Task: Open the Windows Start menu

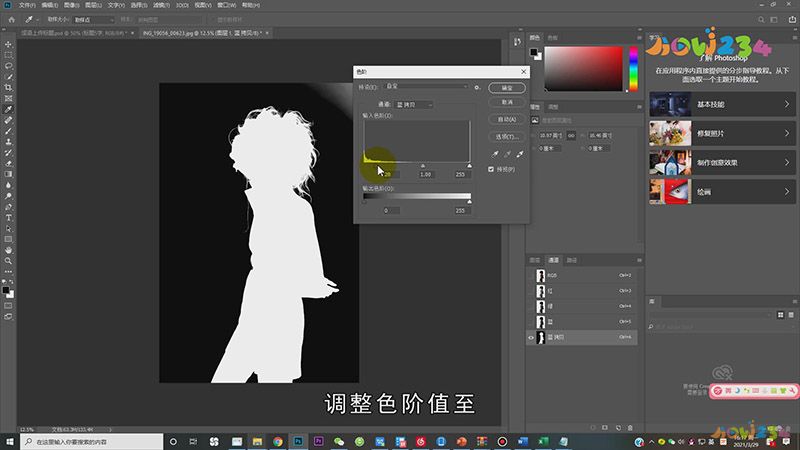Action: [10, 441]
